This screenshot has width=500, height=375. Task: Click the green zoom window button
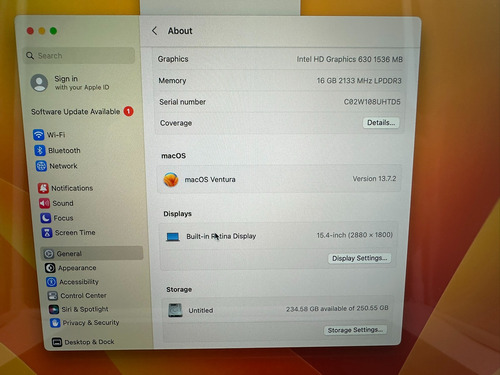pos(53,31)
